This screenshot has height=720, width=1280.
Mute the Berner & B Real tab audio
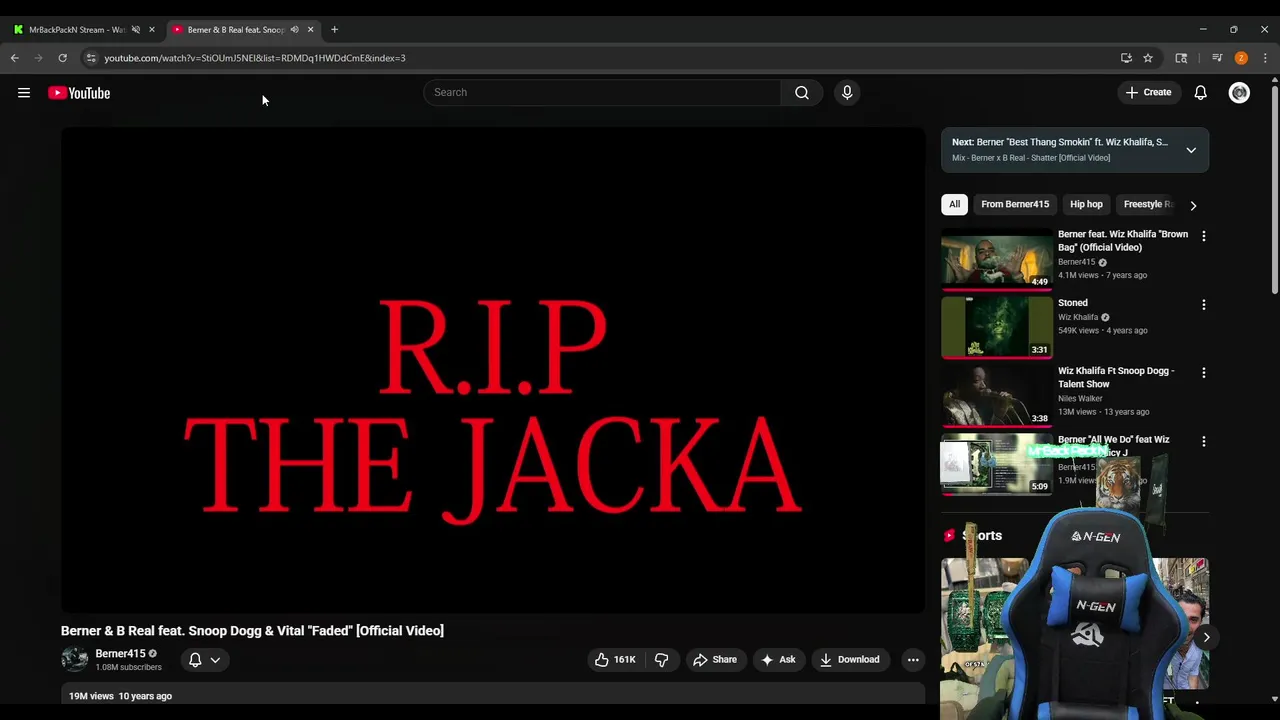[x=294, y=29]
